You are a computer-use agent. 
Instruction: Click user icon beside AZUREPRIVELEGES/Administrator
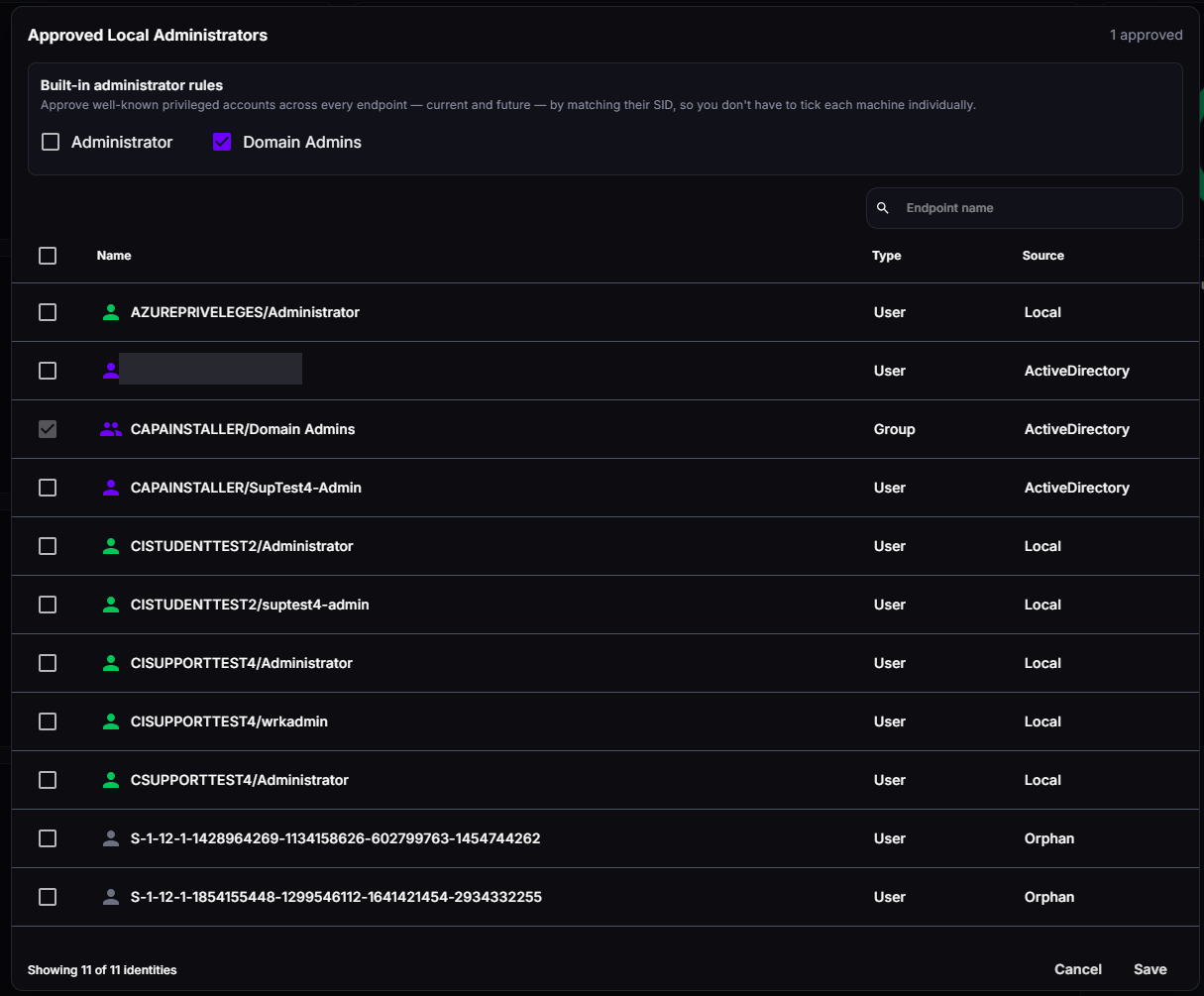tap(111, 312)
